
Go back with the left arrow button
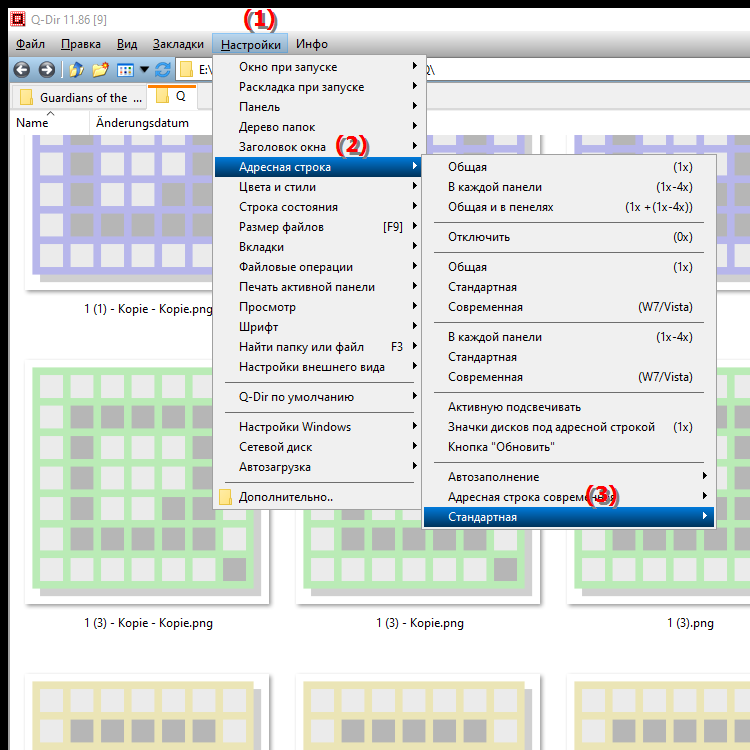(22, 70)
